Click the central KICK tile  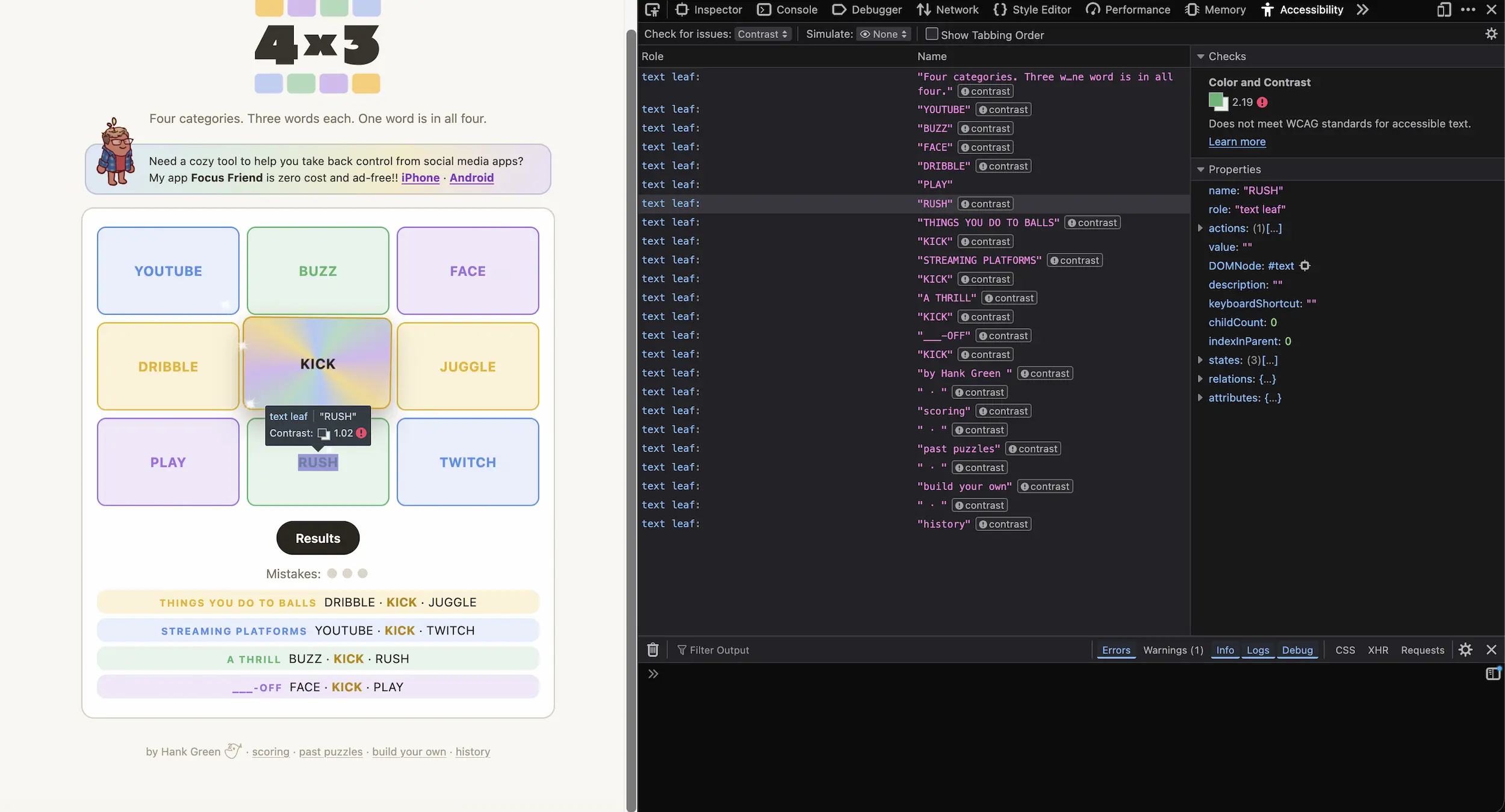[x=318, y=364]
